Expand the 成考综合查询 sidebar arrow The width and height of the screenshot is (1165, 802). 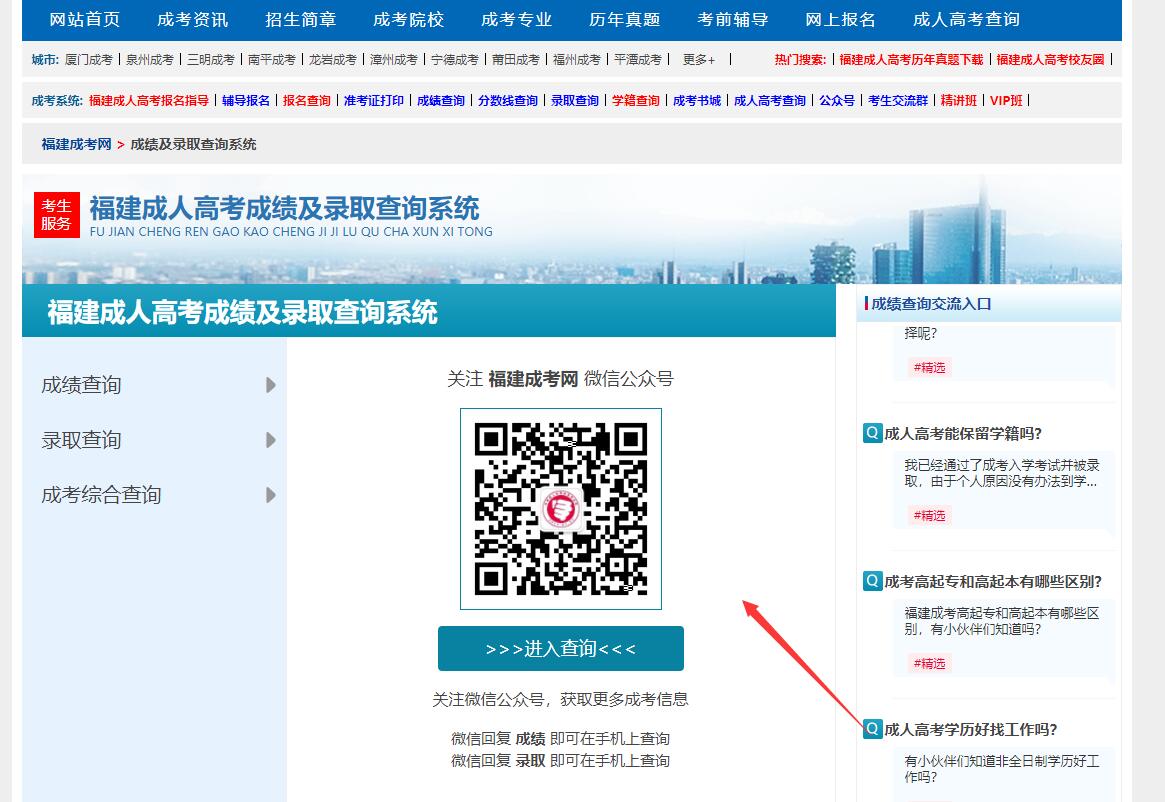[x=270, y=495]
